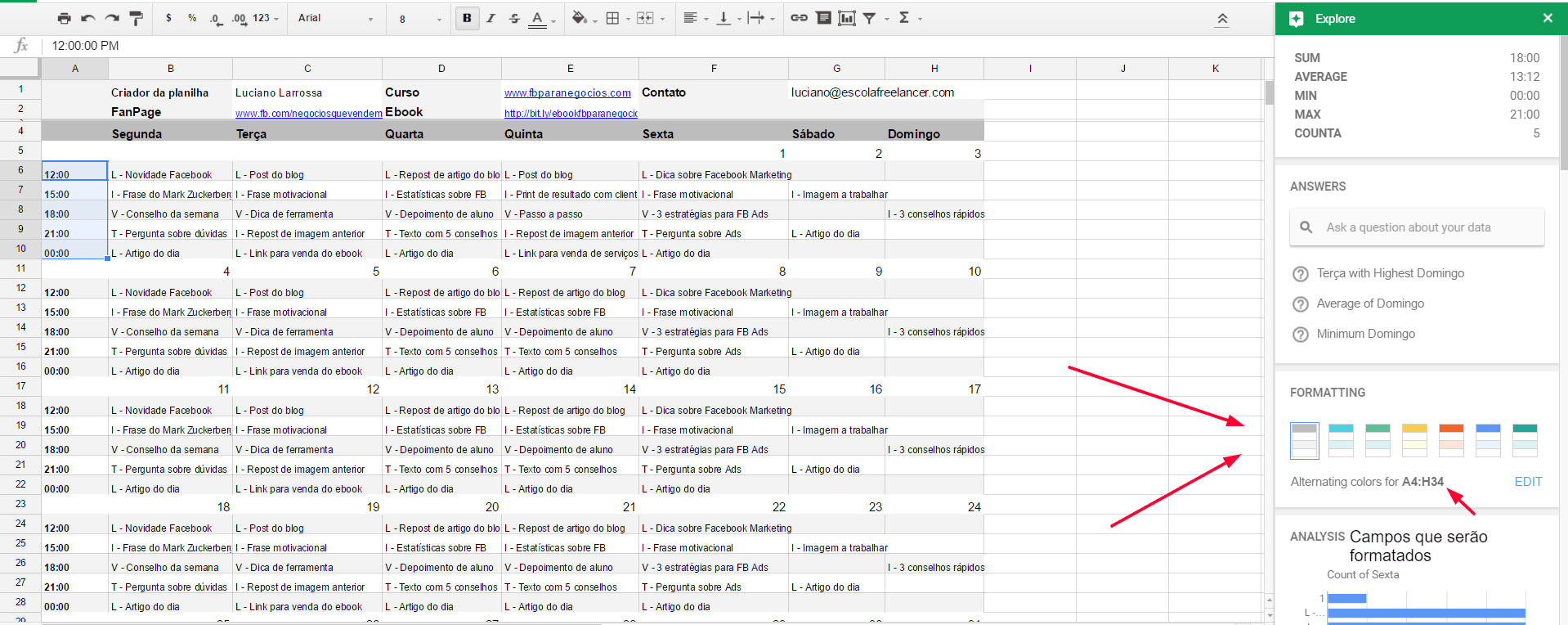Click the luciano@escolafreelancer.com cell
This screenshot has width=1568, height=625.
pyautogui.click(x=872, y=92)
